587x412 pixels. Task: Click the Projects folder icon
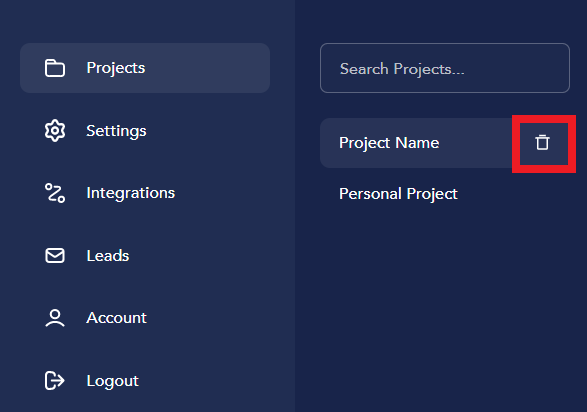click(x=55, y=68)
